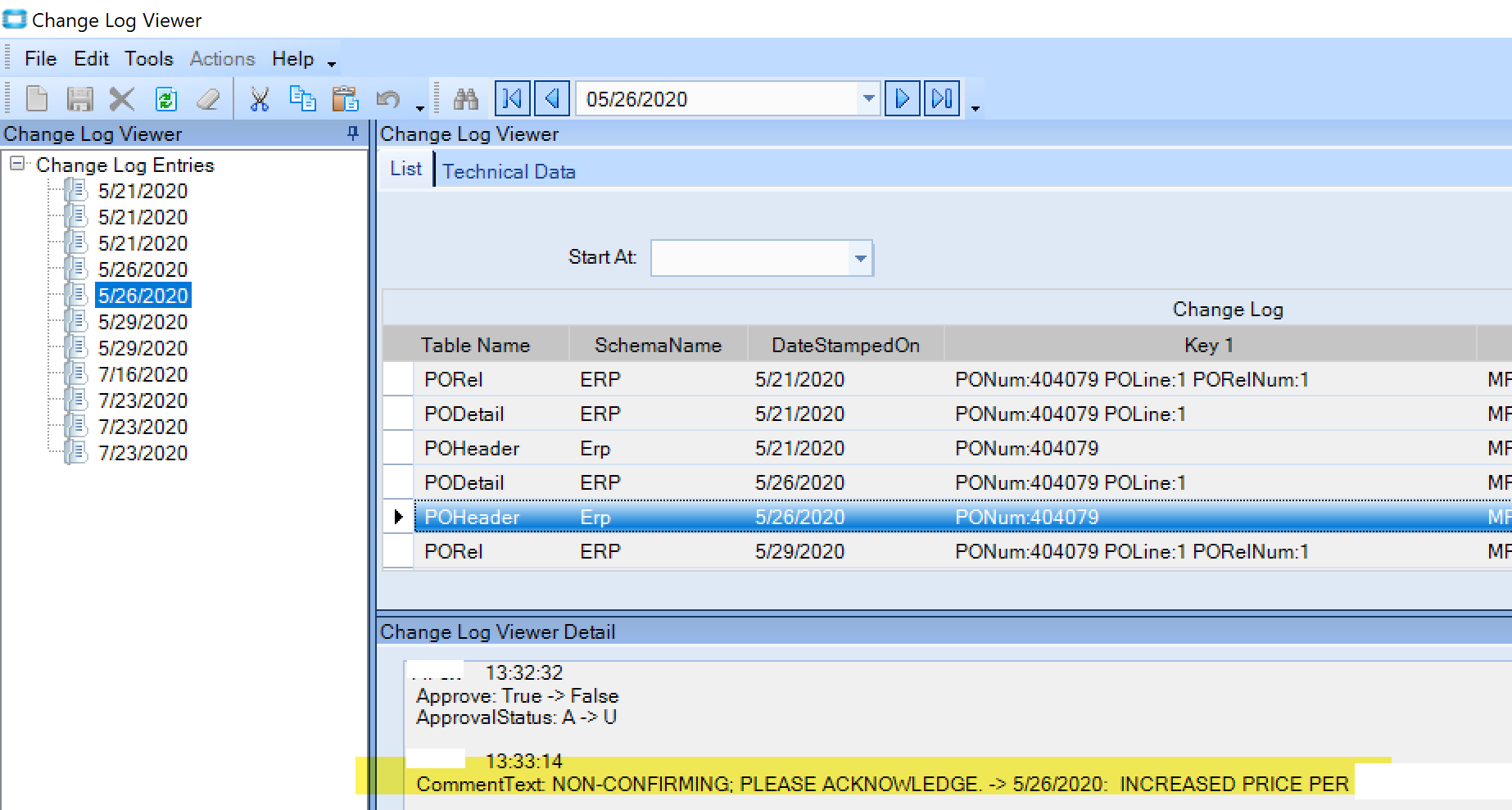This screenshot has height=810, width=1512.
Task: Open menu bar overflow options arrow
Action: click(x=332, y=64)
